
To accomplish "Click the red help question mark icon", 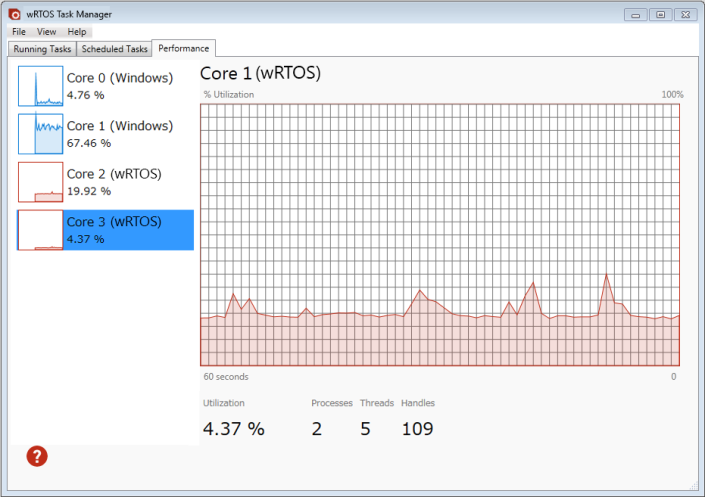I will click(37, 456).
